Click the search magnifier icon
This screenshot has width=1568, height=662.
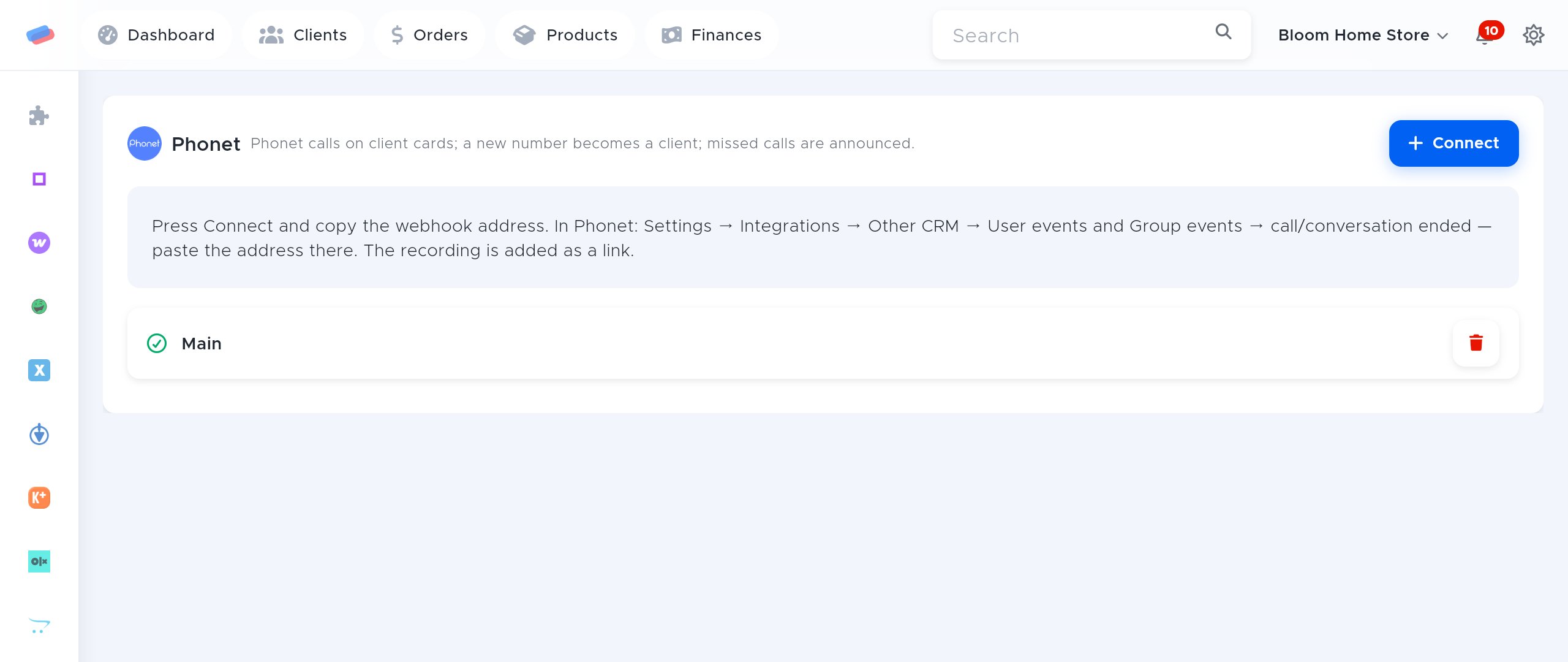pos(1223,32)
